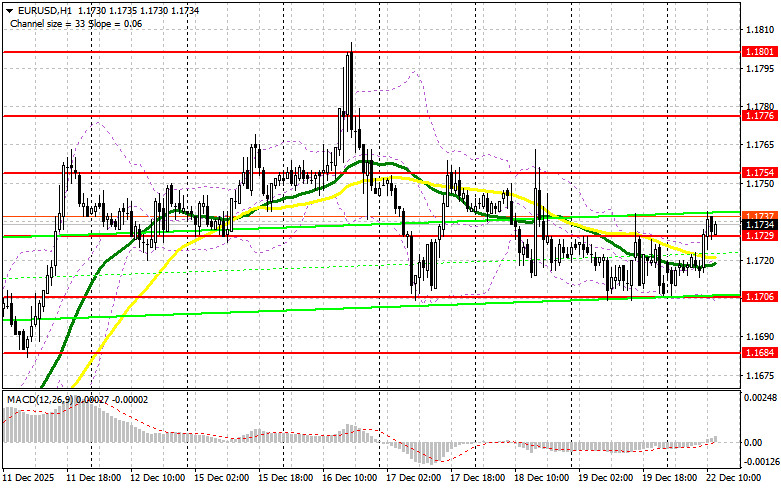Open the EURUSD,H1 chart menu triangle
The width and height of the screenshot is (781, 489).
pos(9,11)
